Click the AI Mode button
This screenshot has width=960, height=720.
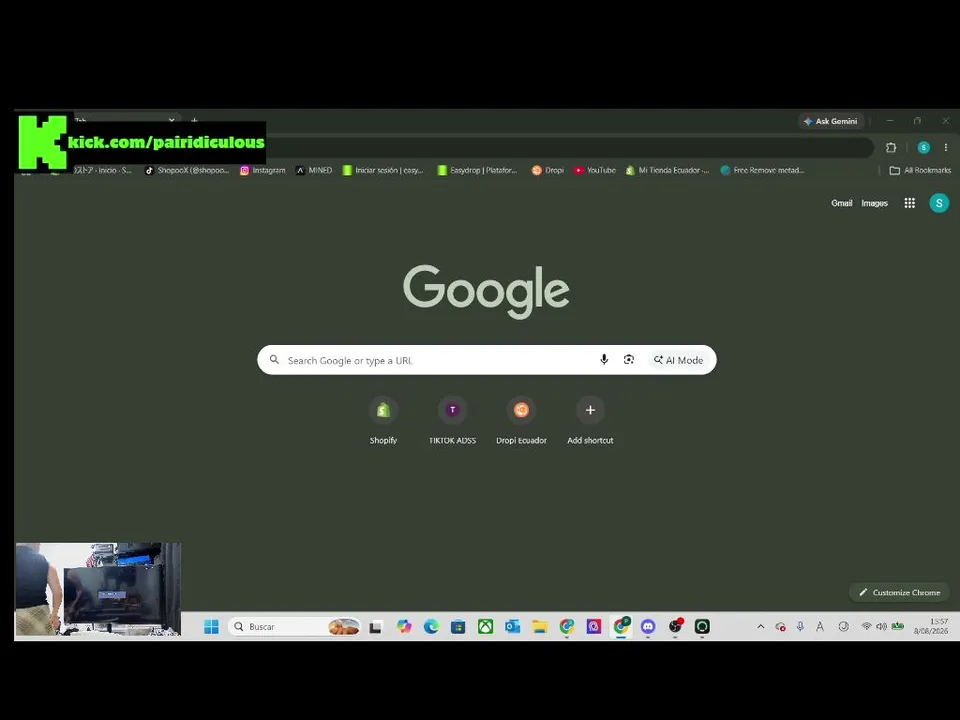click(678, 360)
